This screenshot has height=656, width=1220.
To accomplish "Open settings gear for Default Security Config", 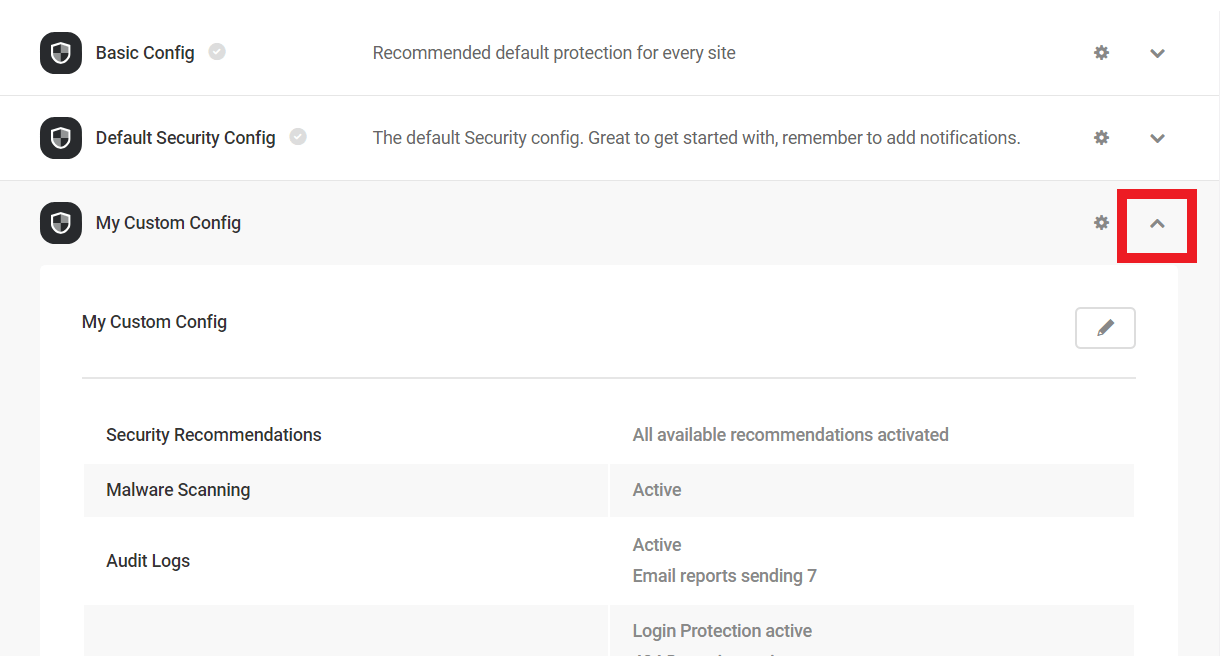I will (x=1101, y=138).
